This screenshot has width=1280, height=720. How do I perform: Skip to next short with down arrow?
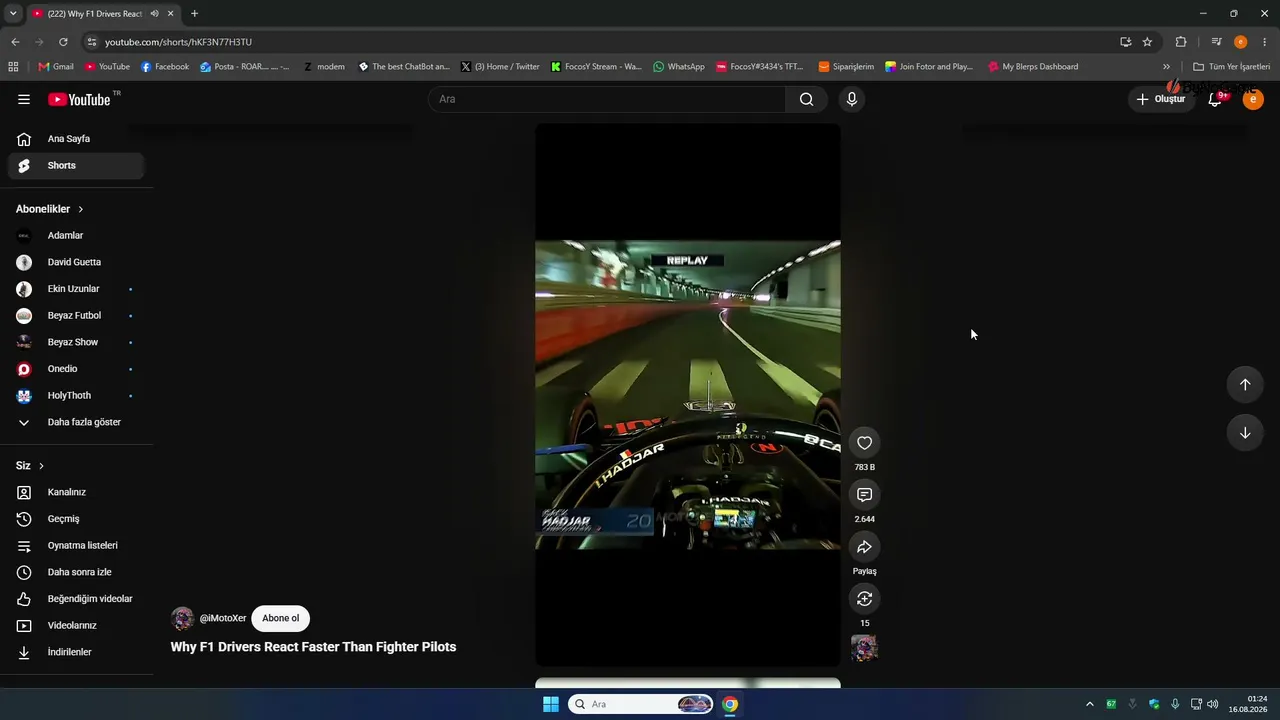pos(1245,433)
